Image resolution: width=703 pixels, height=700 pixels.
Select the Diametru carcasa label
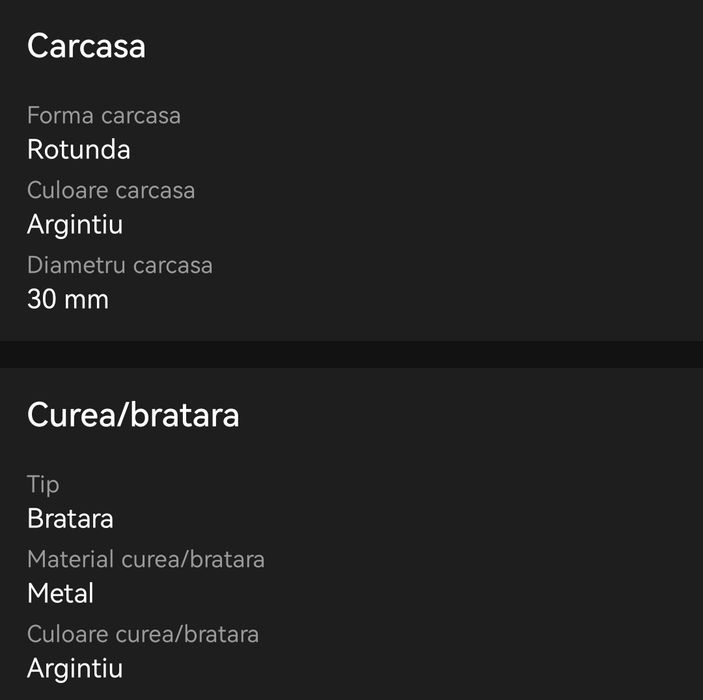click(x=120, y=265)
